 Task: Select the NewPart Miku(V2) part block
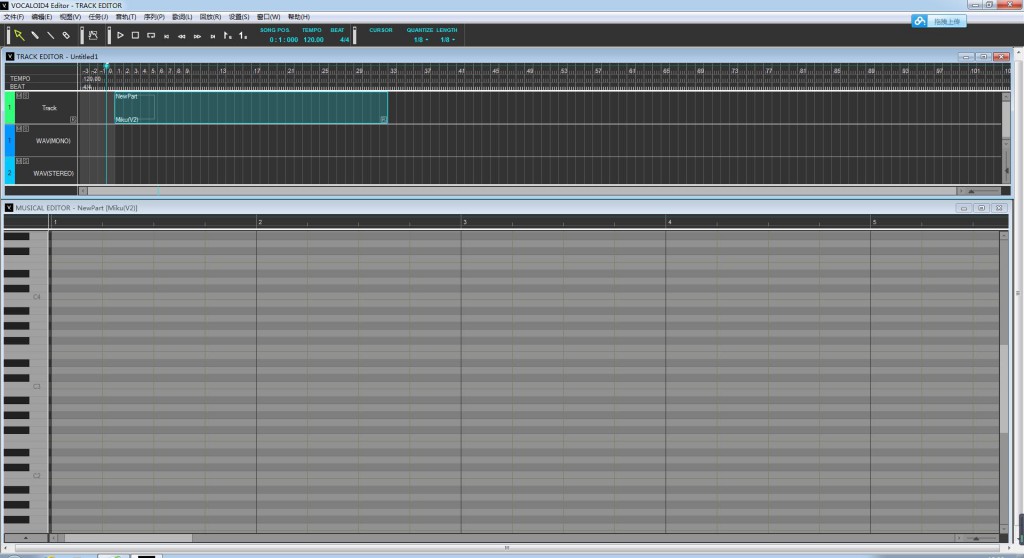pos(251,107)
